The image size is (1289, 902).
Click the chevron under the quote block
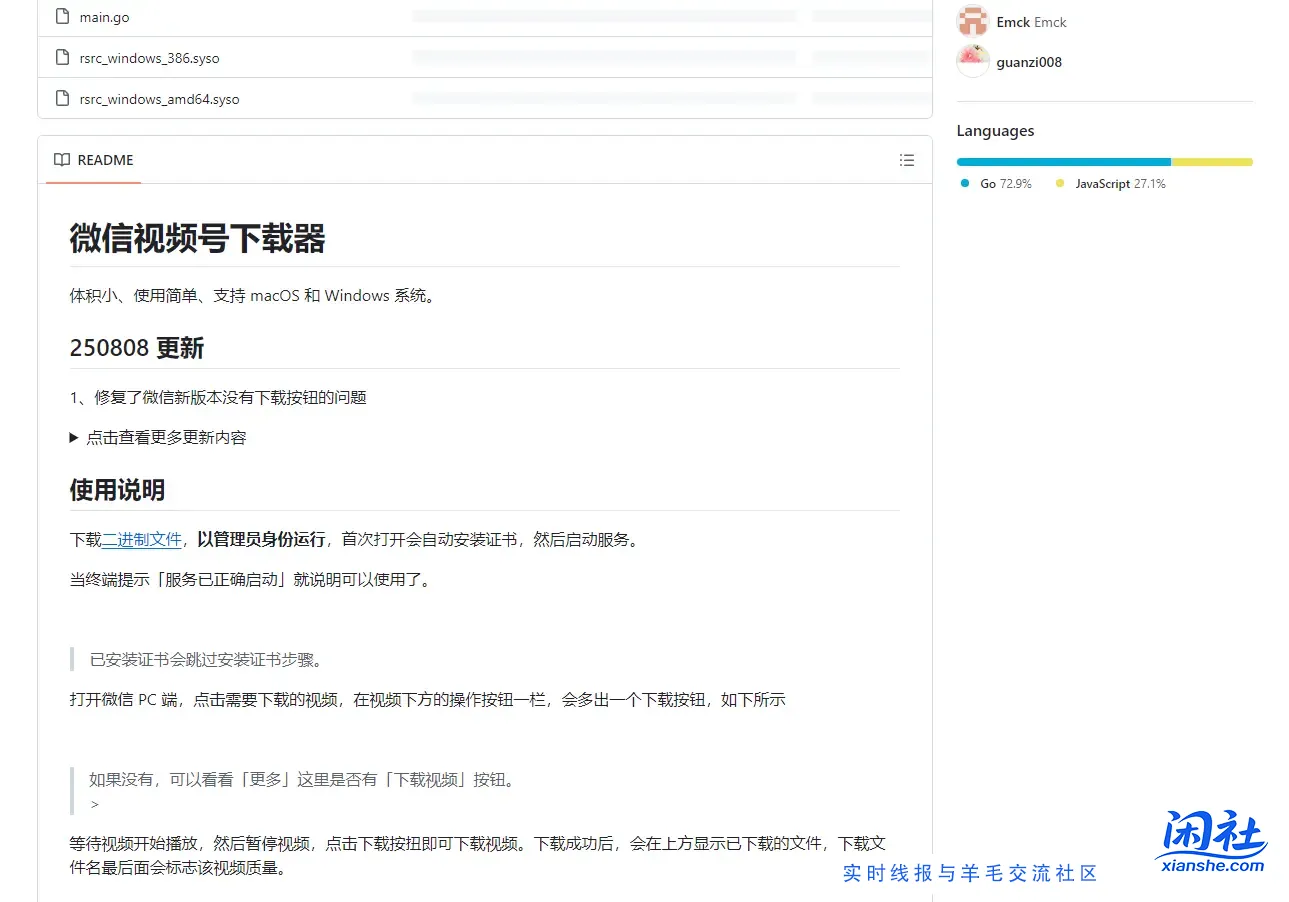(93, 803)
